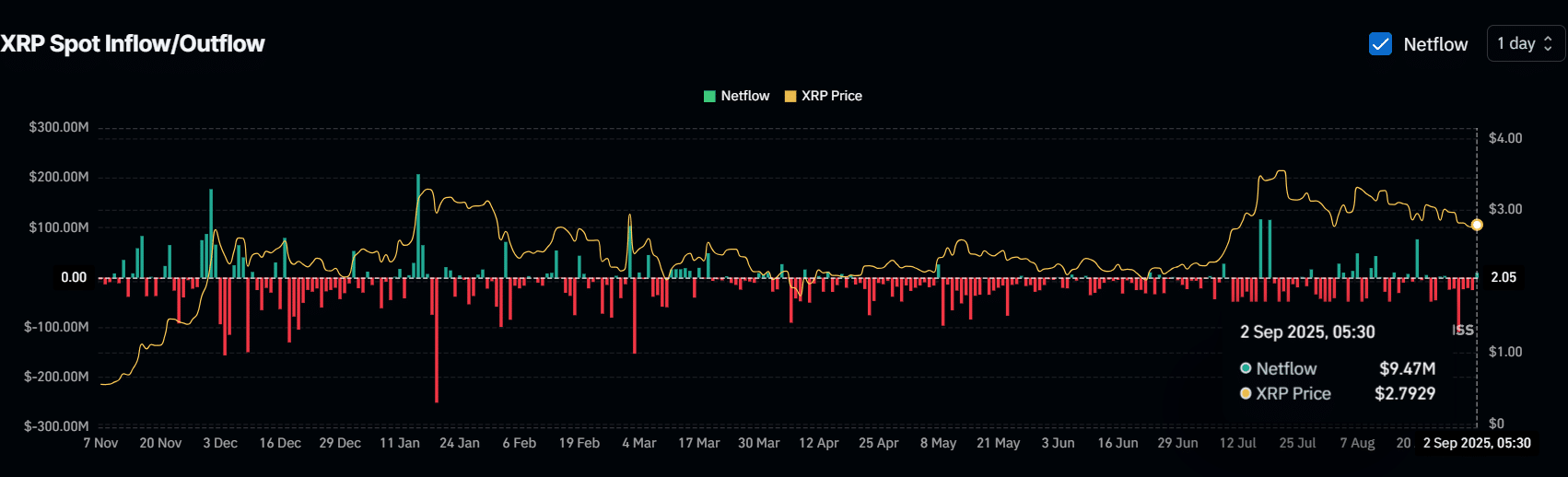Select the current price marker dot

pyautogui.click(x=1477, y=225)
